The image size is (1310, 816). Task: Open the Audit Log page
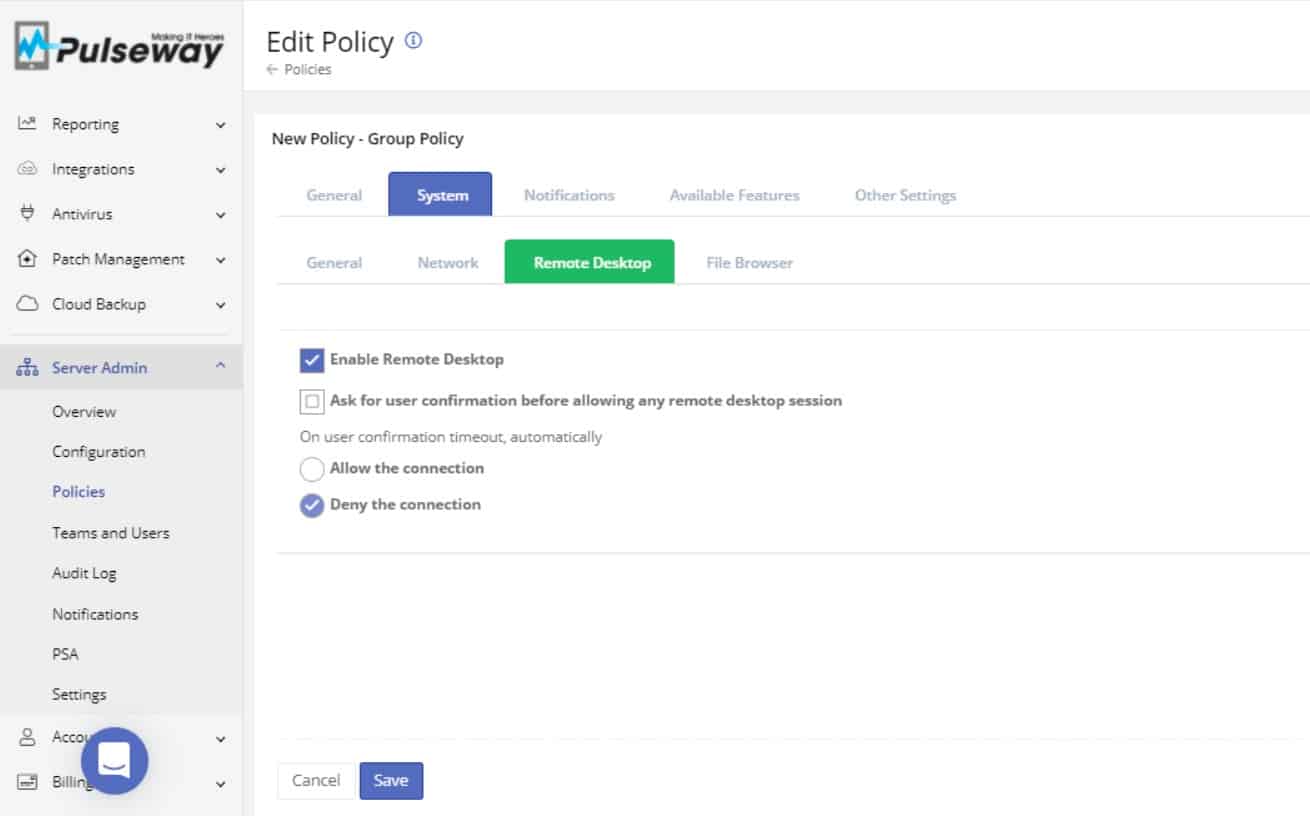[x=84, y=573]
